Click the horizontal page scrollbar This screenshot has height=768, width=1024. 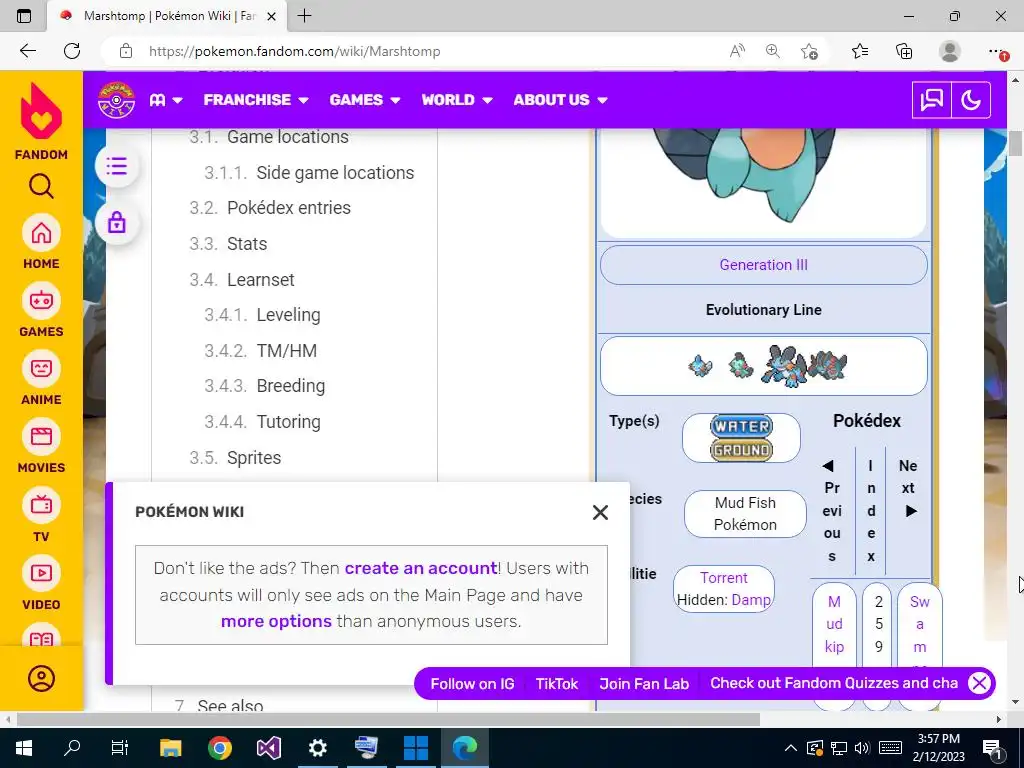pos(388,720)
